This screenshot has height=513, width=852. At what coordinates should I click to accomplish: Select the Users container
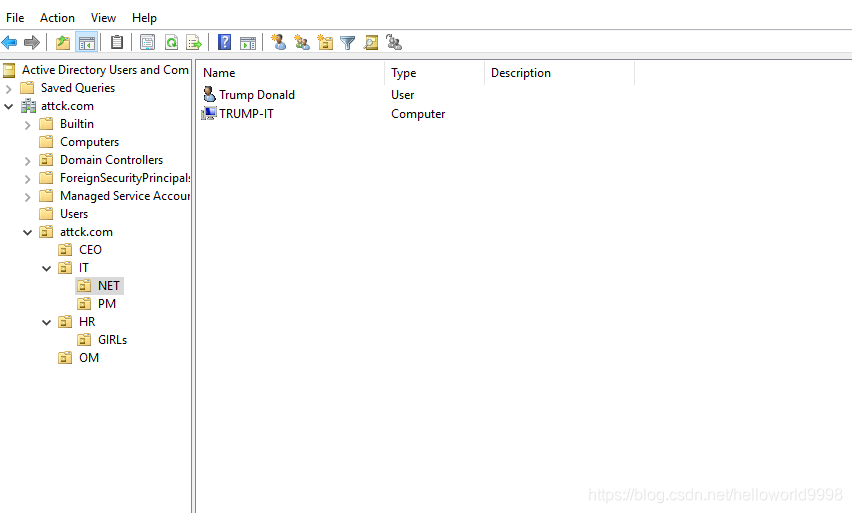coord(74,214)
